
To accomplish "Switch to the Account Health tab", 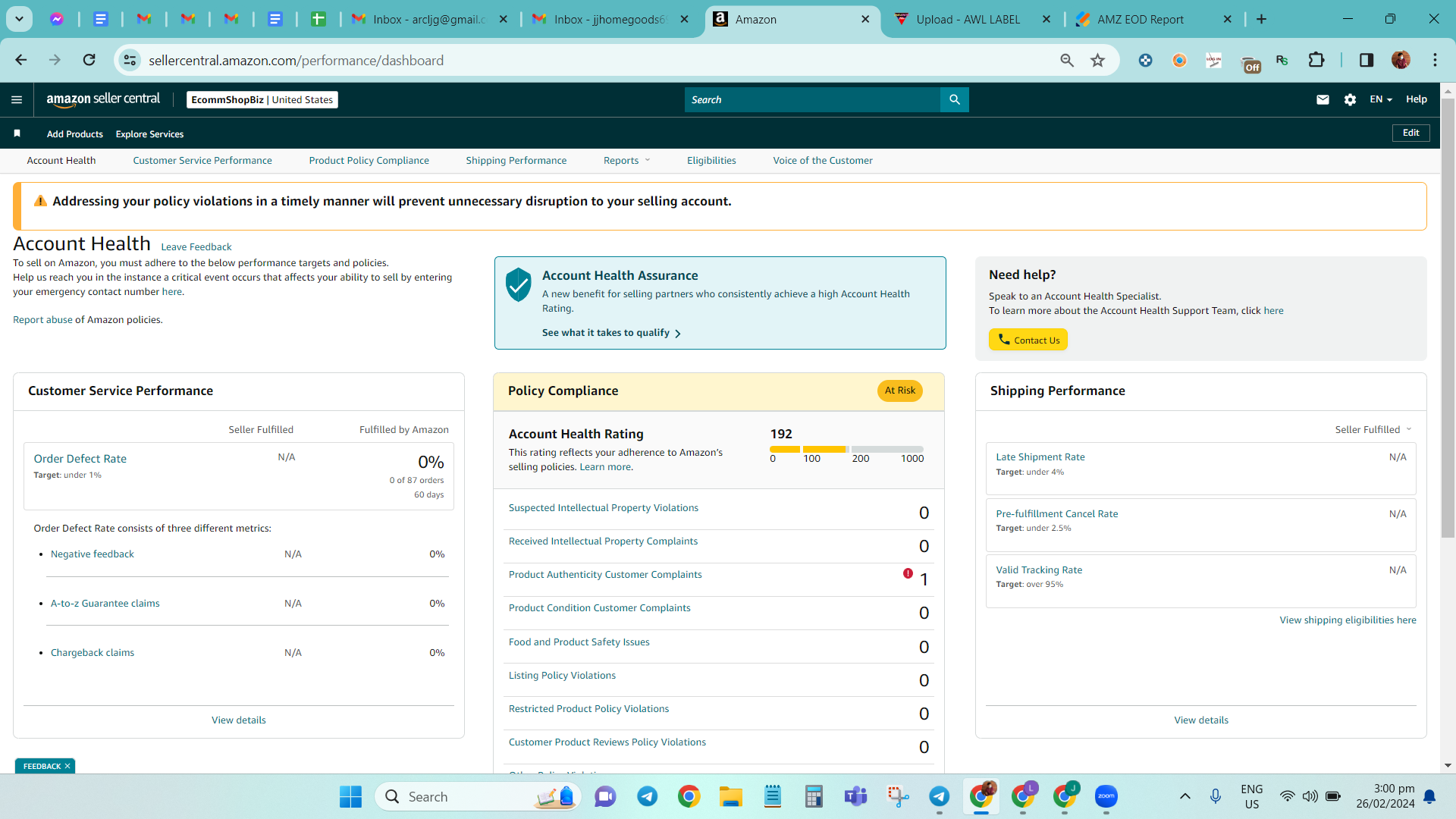I will 61,160.
